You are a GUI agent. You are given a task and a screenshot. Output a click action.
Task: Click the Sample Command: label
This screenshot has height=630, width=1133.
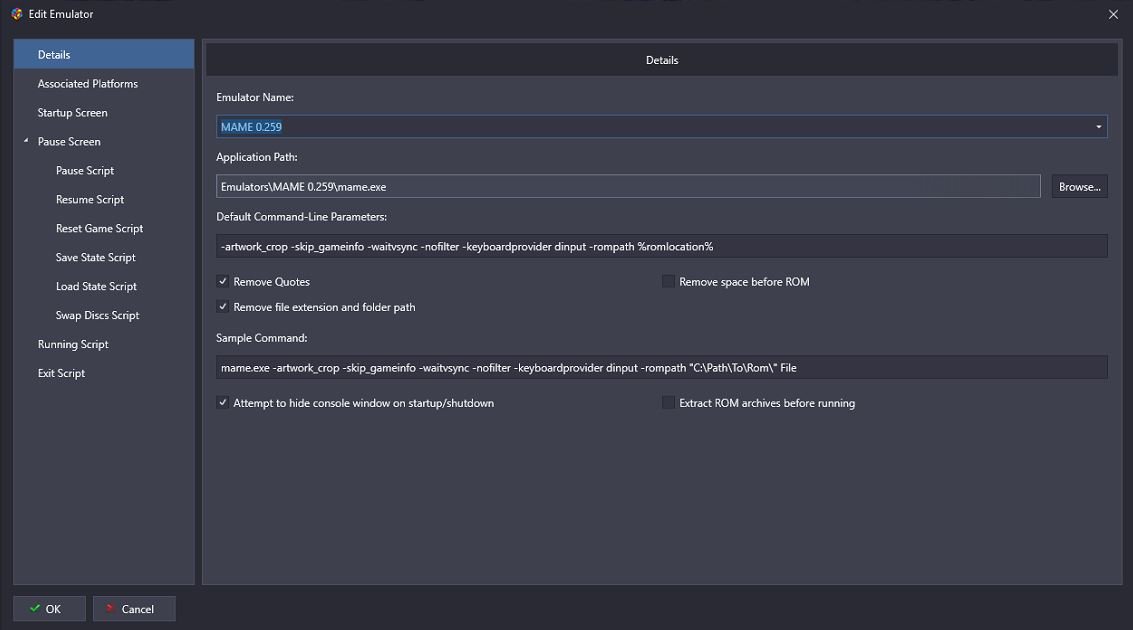click(262, 338)
